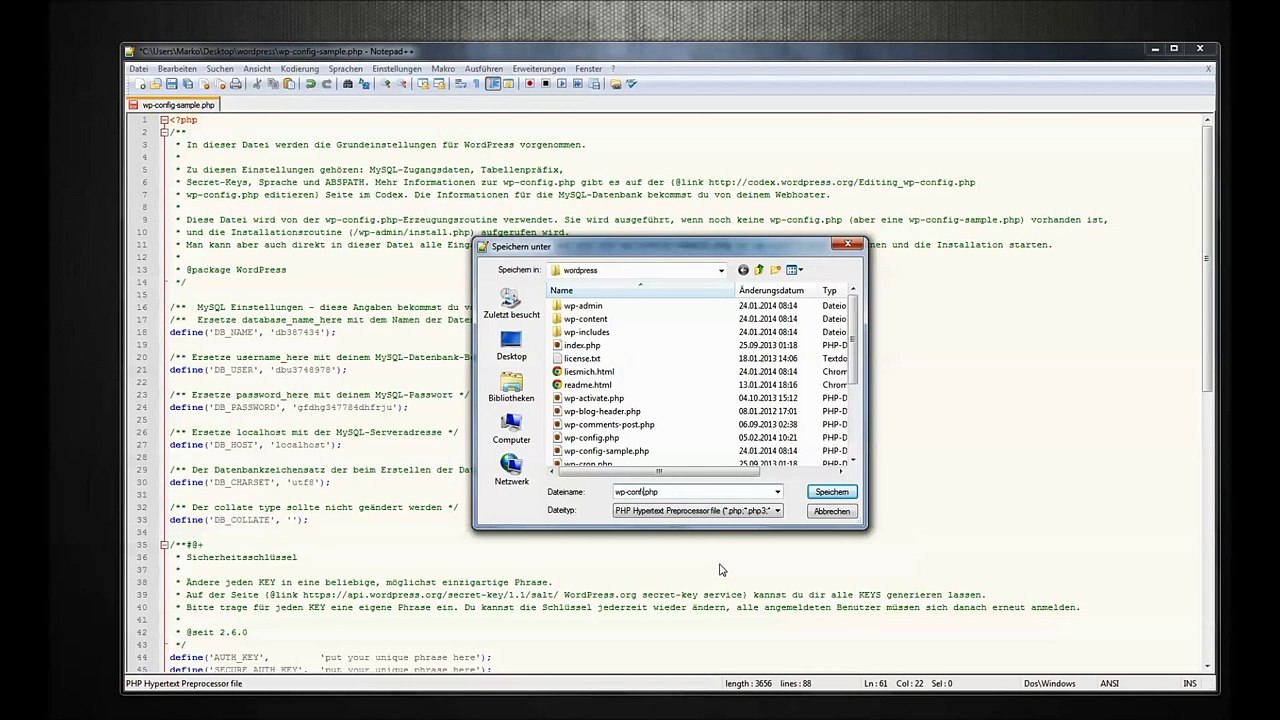Toggle the Indent Guide toolbar icon
1280x720 pixels.
point(492,84)
